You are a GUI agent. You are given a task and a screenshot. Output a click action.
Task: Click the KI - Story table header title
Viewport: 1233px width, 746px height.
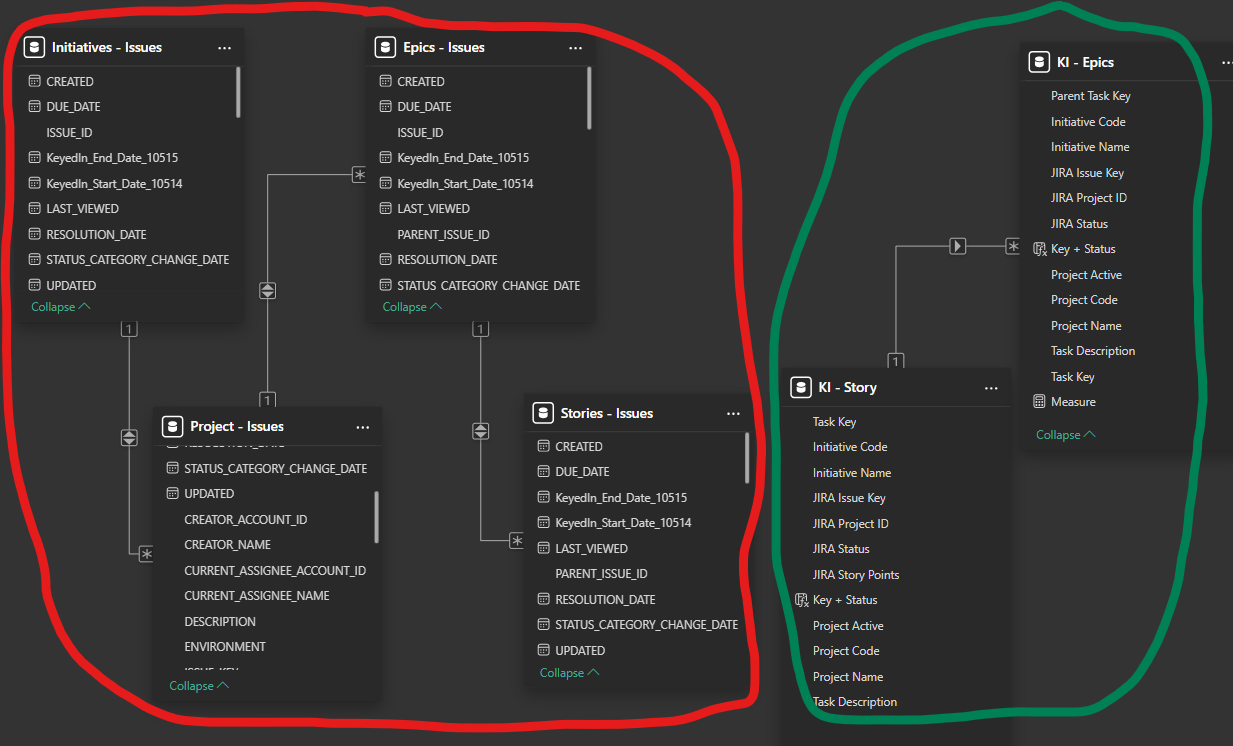pyautogui.click(x=847, y=388)
